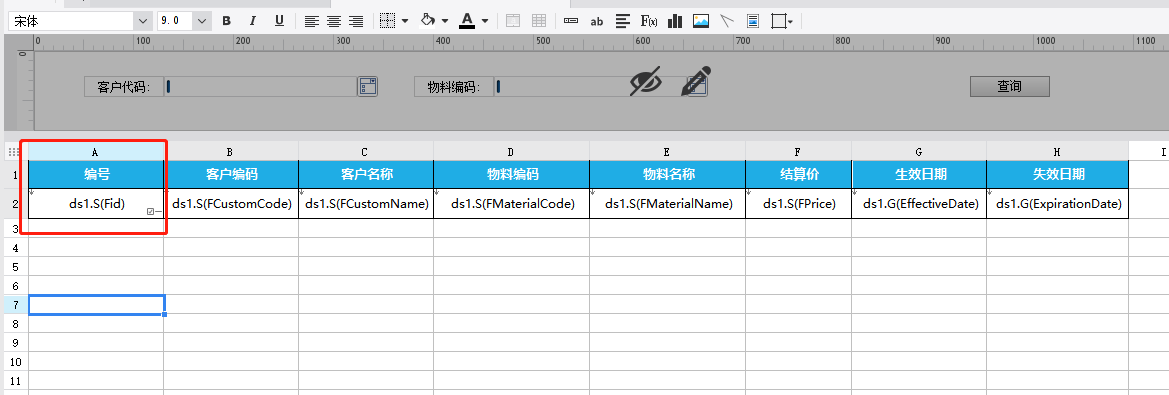Image resolution: width=1169 pixels, height=395 pixels.
Task: Select the 物料编码 header cell in row 1
Action: click(511, 174)
